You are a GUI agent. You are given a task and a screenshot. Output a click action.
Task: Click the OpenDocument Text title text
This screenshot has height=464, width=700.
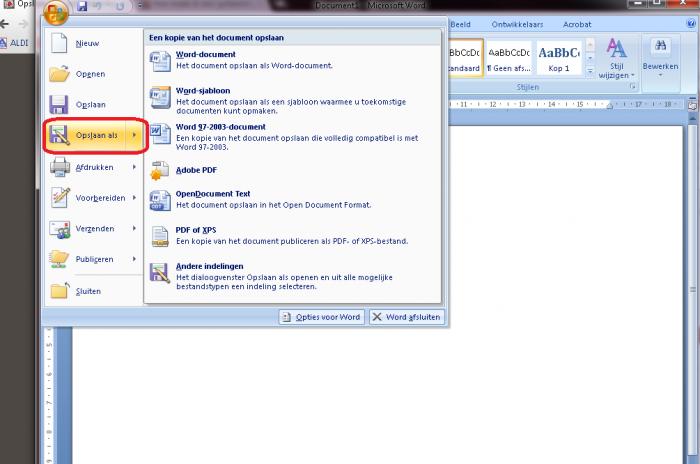[x=212, y=194]
